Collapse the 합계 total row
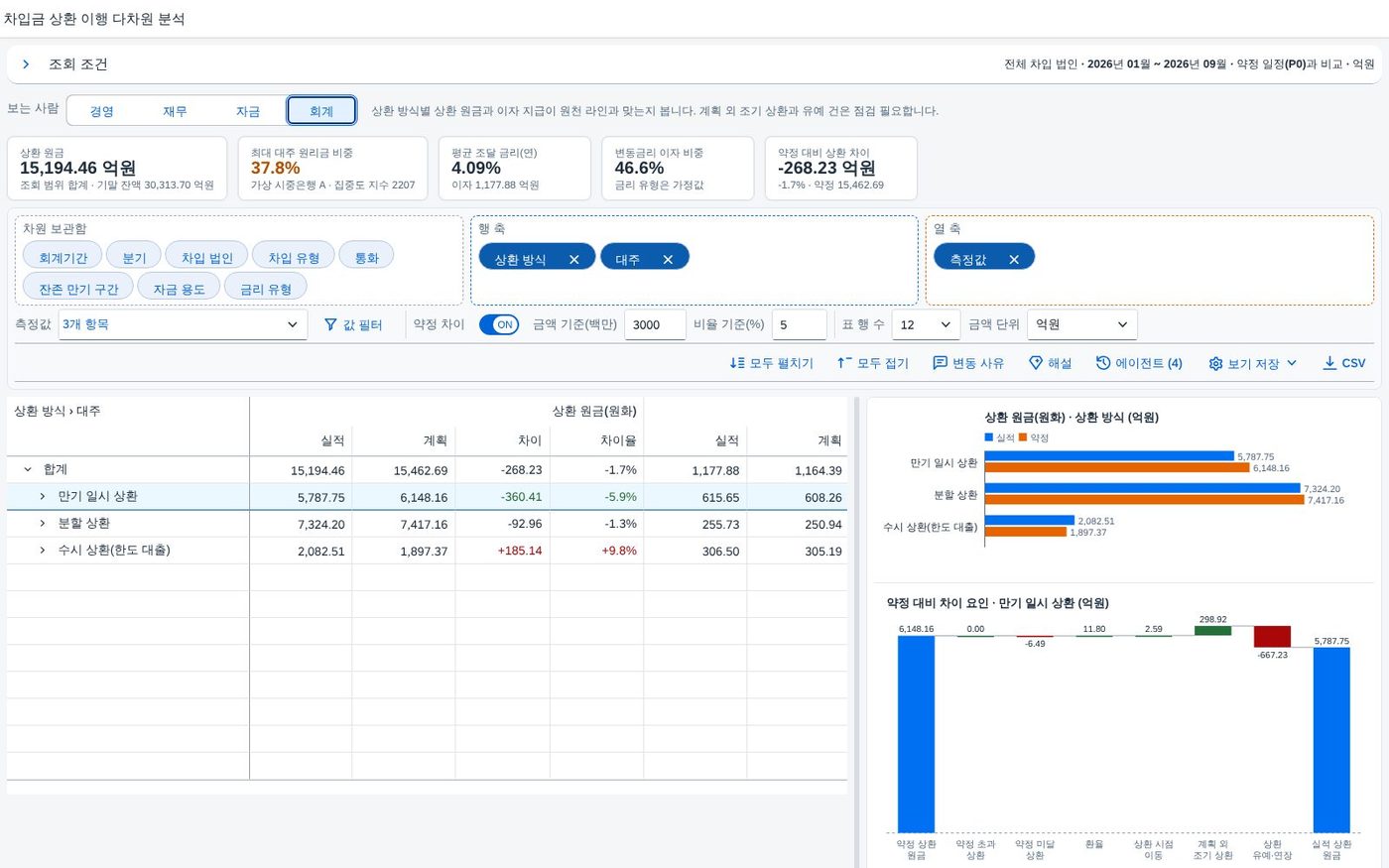Screen dimensions: 1389x868 click(x=28, y=469)
